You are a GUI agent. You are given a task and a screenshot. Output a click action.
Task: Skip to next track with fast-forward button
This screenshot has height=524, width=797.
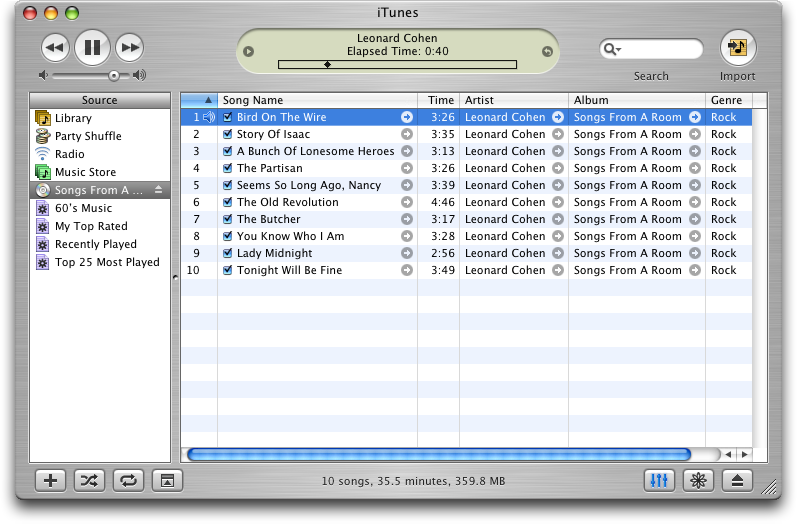coord(130,48)
